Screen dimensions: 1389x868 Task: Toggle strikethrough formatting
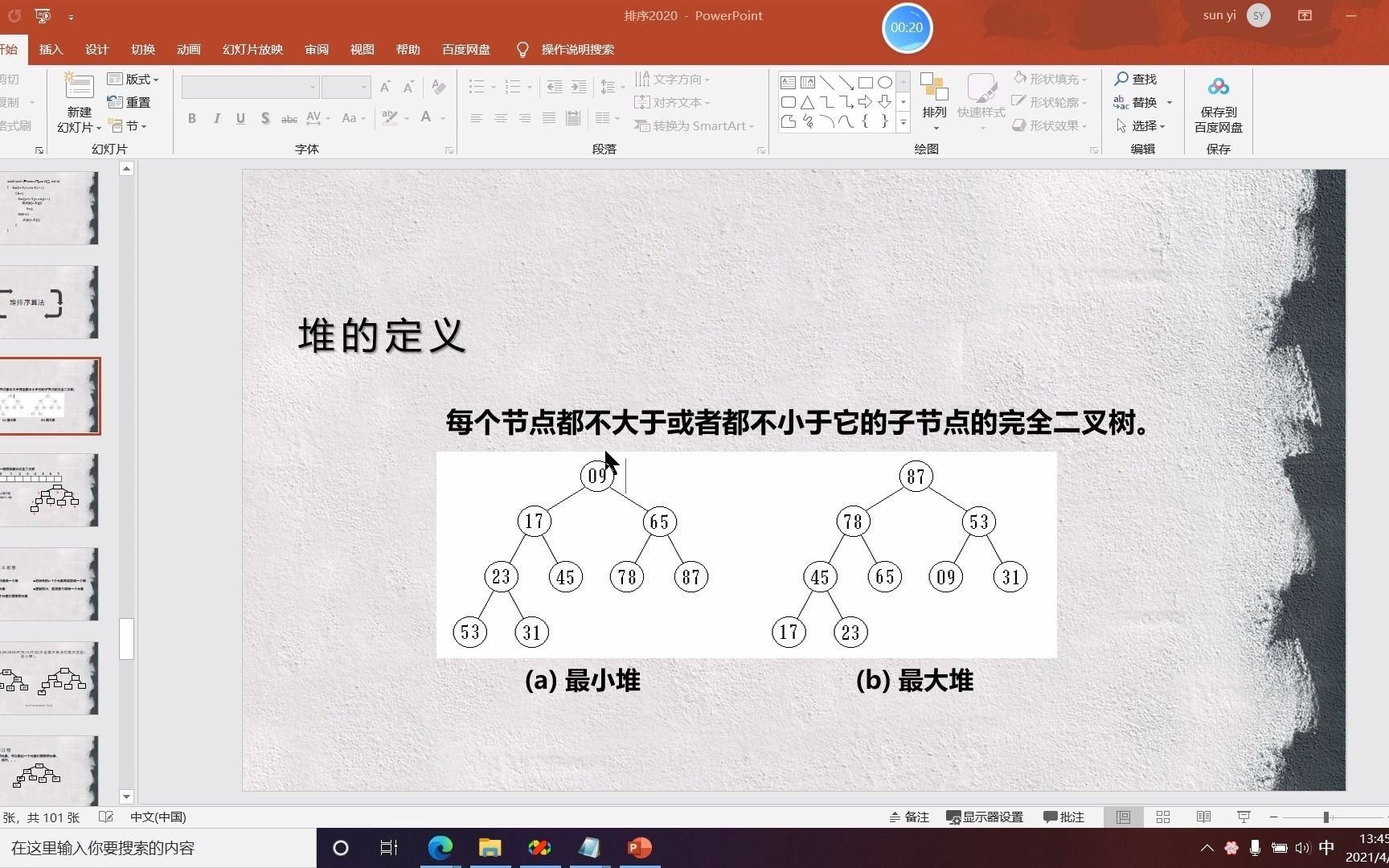(x=289, y=118)
